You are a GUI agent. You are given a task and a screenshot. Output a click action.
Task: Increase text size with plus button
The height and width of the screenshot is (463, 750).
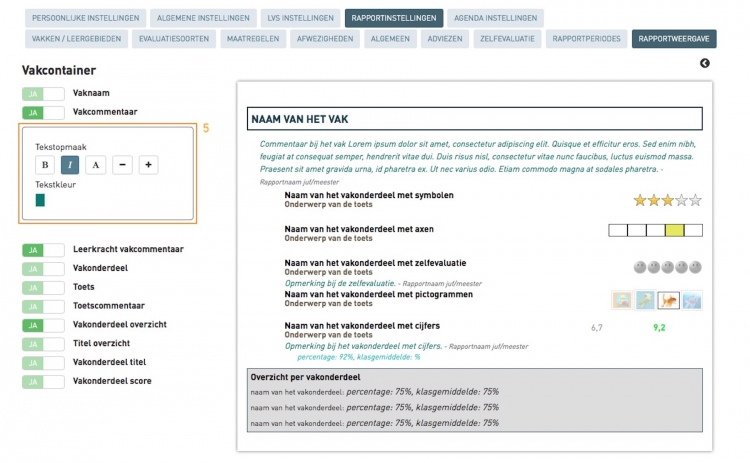click(x=148, y=165)
